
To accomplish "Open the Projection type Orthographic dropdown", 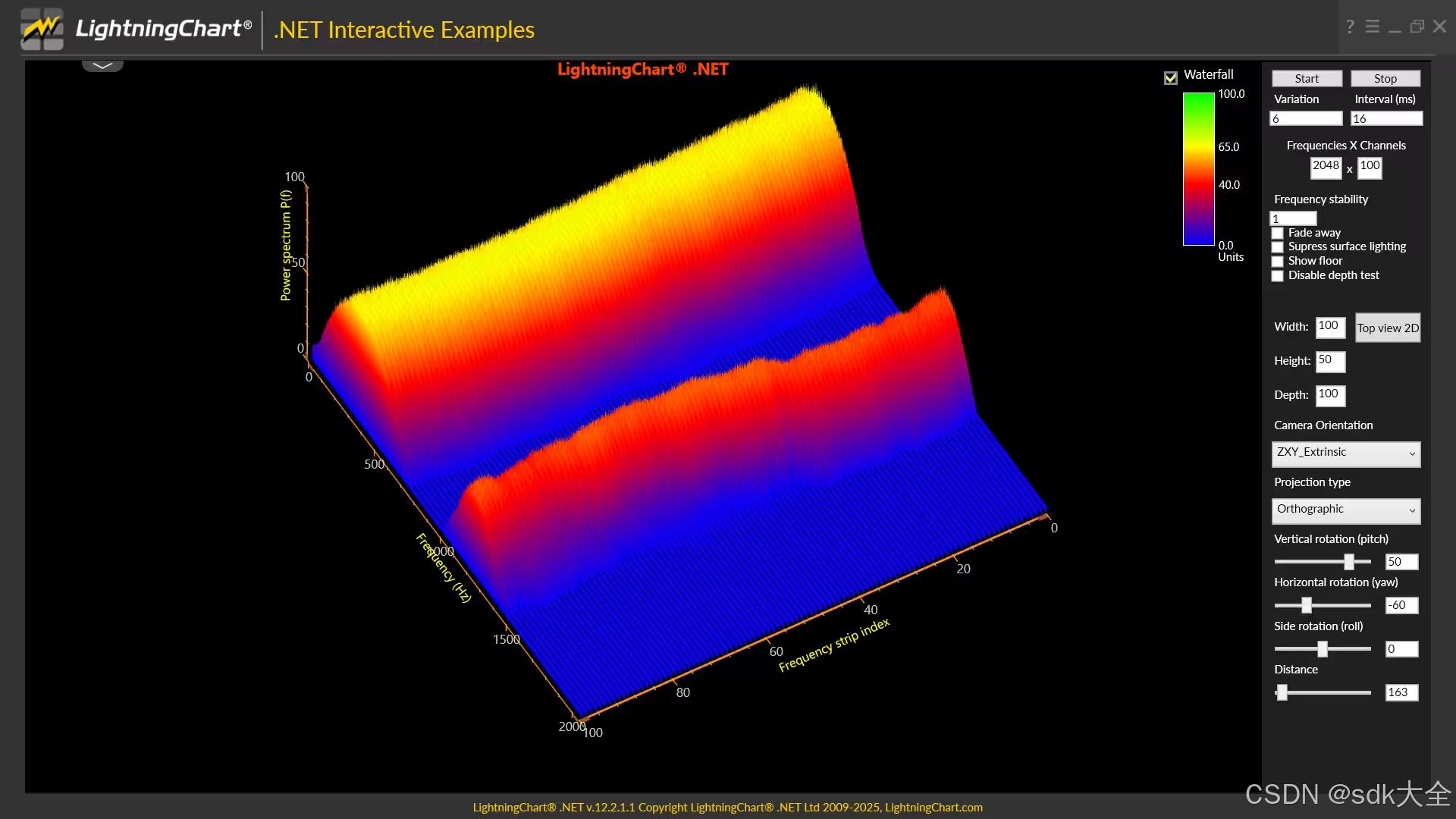I will [1345, 510].
